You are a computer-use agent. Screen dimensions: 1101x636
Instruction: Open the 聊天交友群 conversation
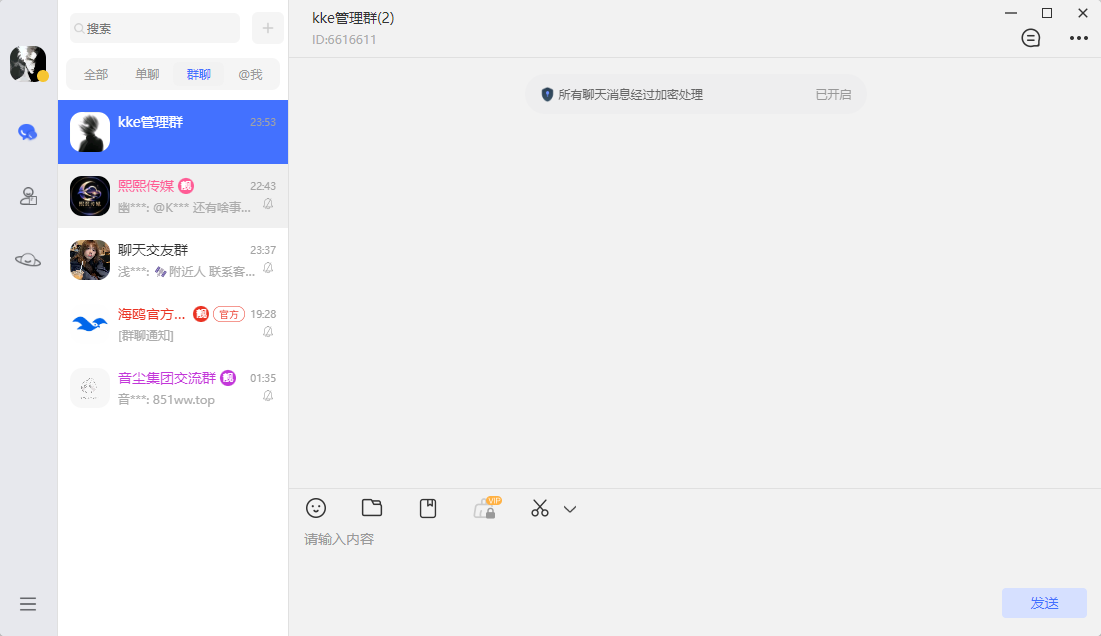[x=173, y=260]
